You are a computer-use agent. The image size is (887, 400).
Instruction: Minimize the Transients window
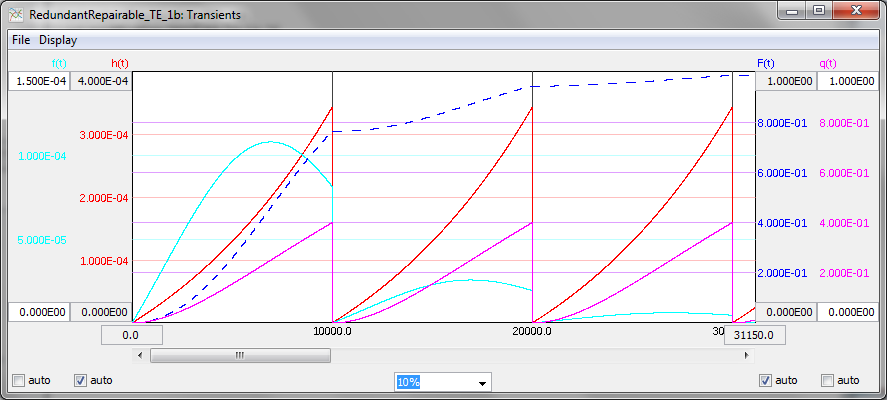coord(791,11)
